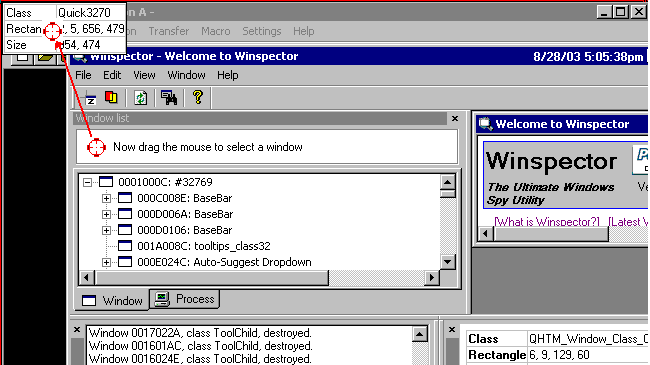Select the 001A008C: tooltips_class32 row
The width and height of the screenshot is (650, 365).
coord(204,246)
